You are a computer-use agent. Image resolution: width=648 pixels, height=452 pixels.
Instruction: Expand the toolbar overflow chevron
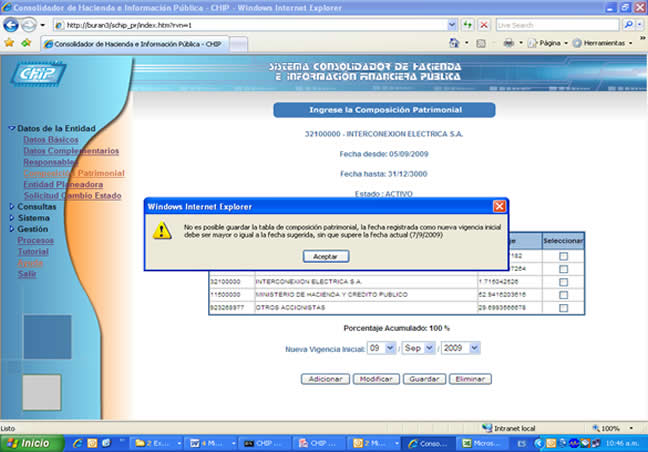coord(642,38)
